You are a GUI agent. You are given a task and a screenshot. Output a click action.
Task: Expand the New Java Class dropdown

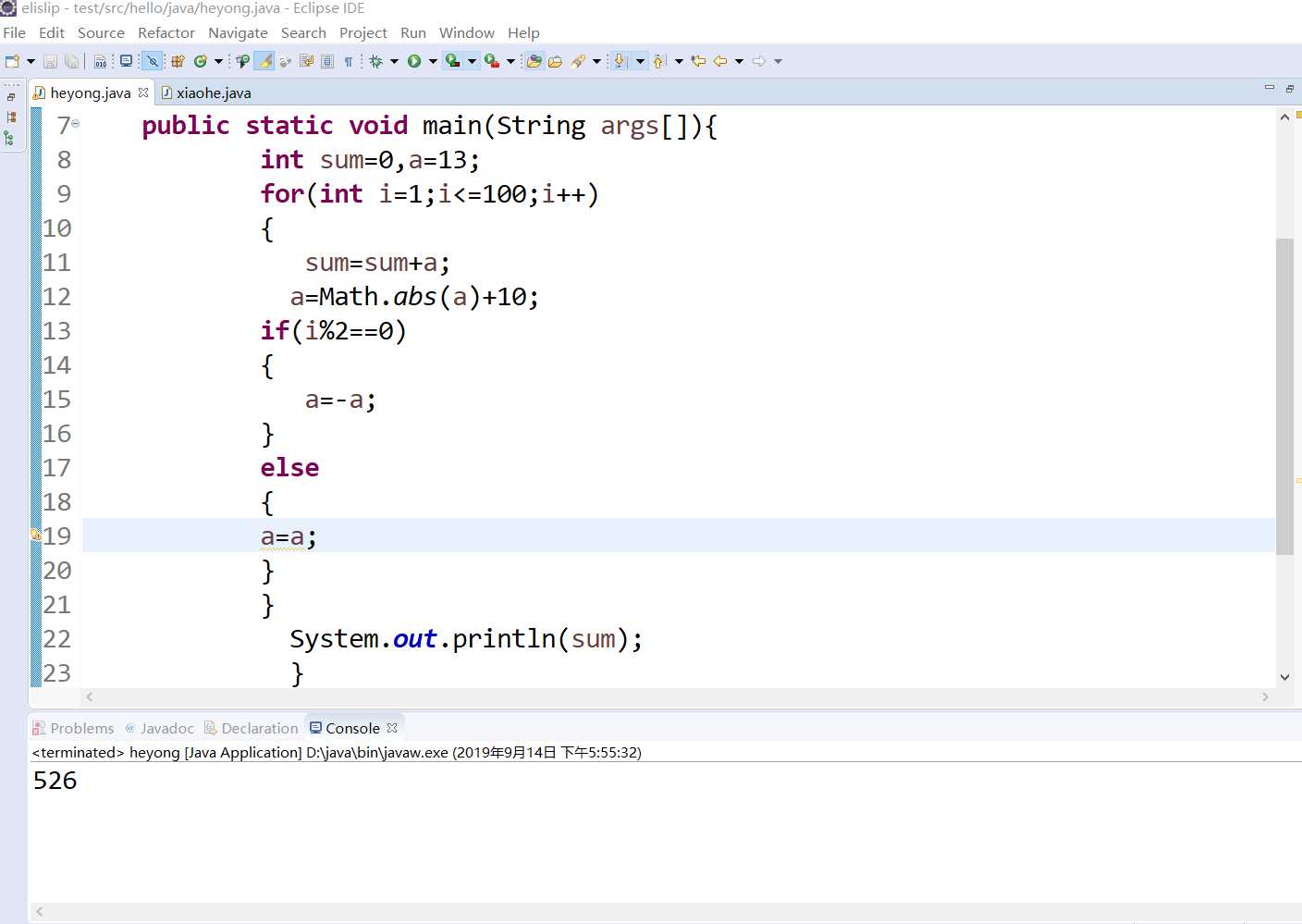[218, 61]
